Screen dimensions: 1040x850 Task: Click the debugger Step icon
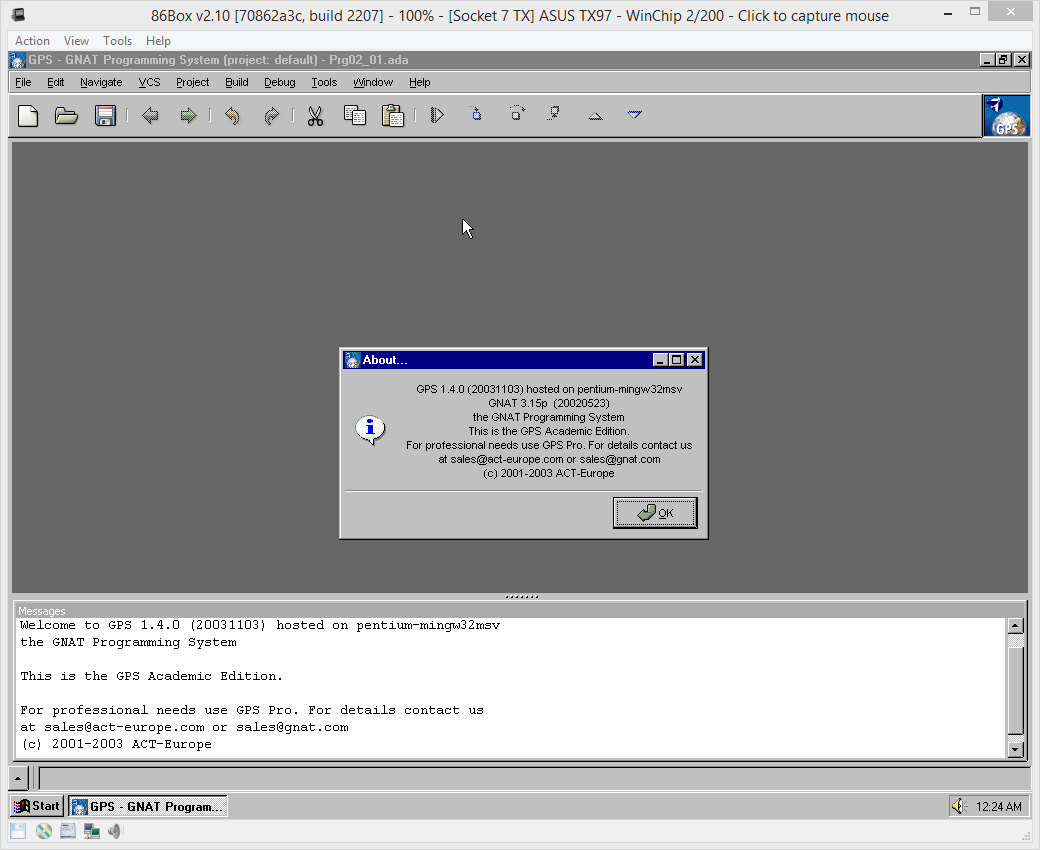click(x=476, y=114)
